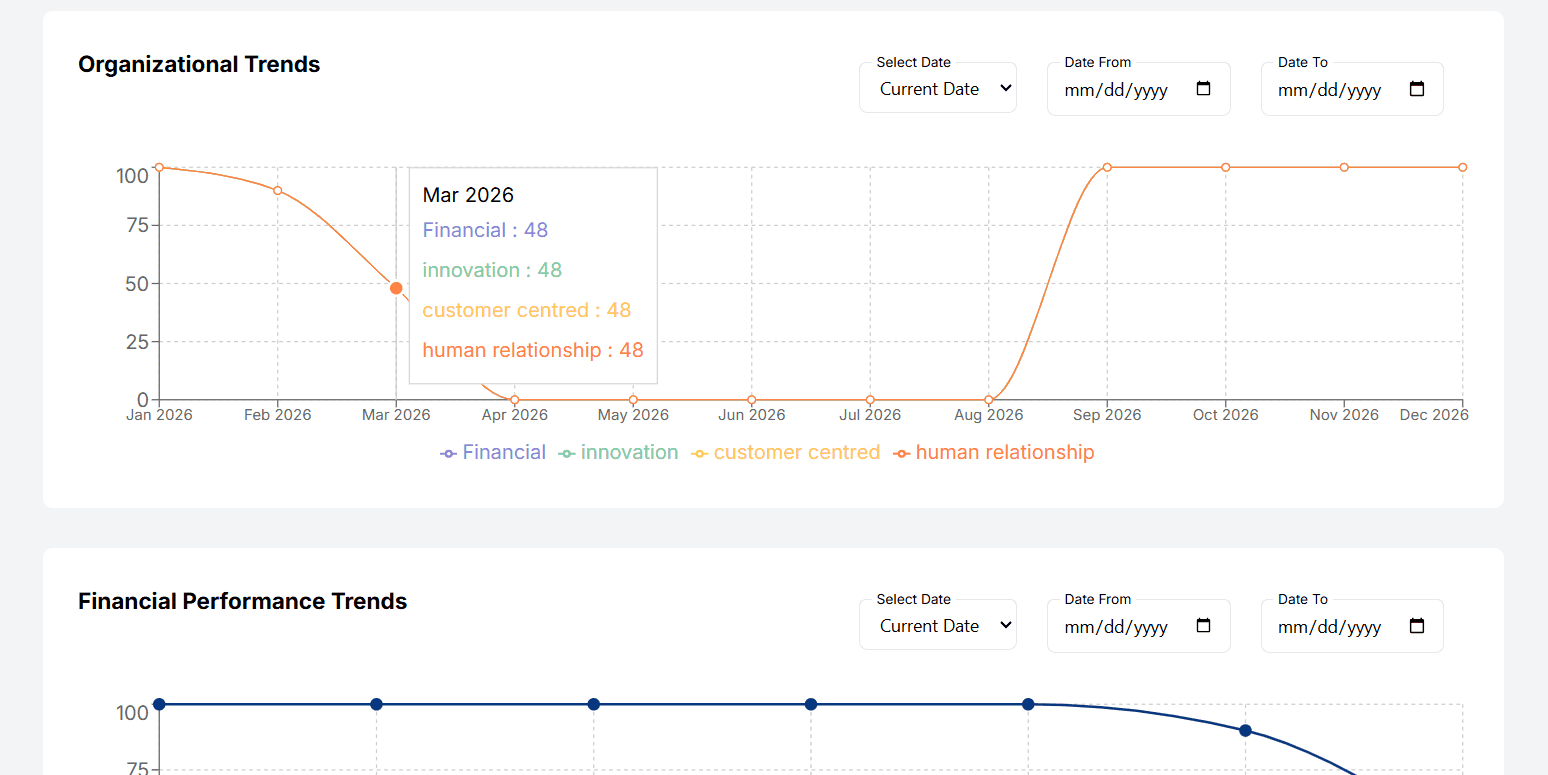The image size is (1548, 775).
Task: Toggle the innovation series in the legend
Action: pos(617,452)
